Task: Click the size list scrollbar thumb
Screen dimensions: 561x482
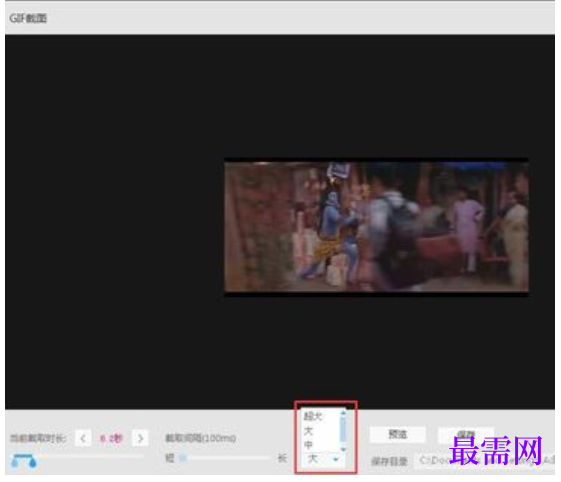Action: pos(343,429)
